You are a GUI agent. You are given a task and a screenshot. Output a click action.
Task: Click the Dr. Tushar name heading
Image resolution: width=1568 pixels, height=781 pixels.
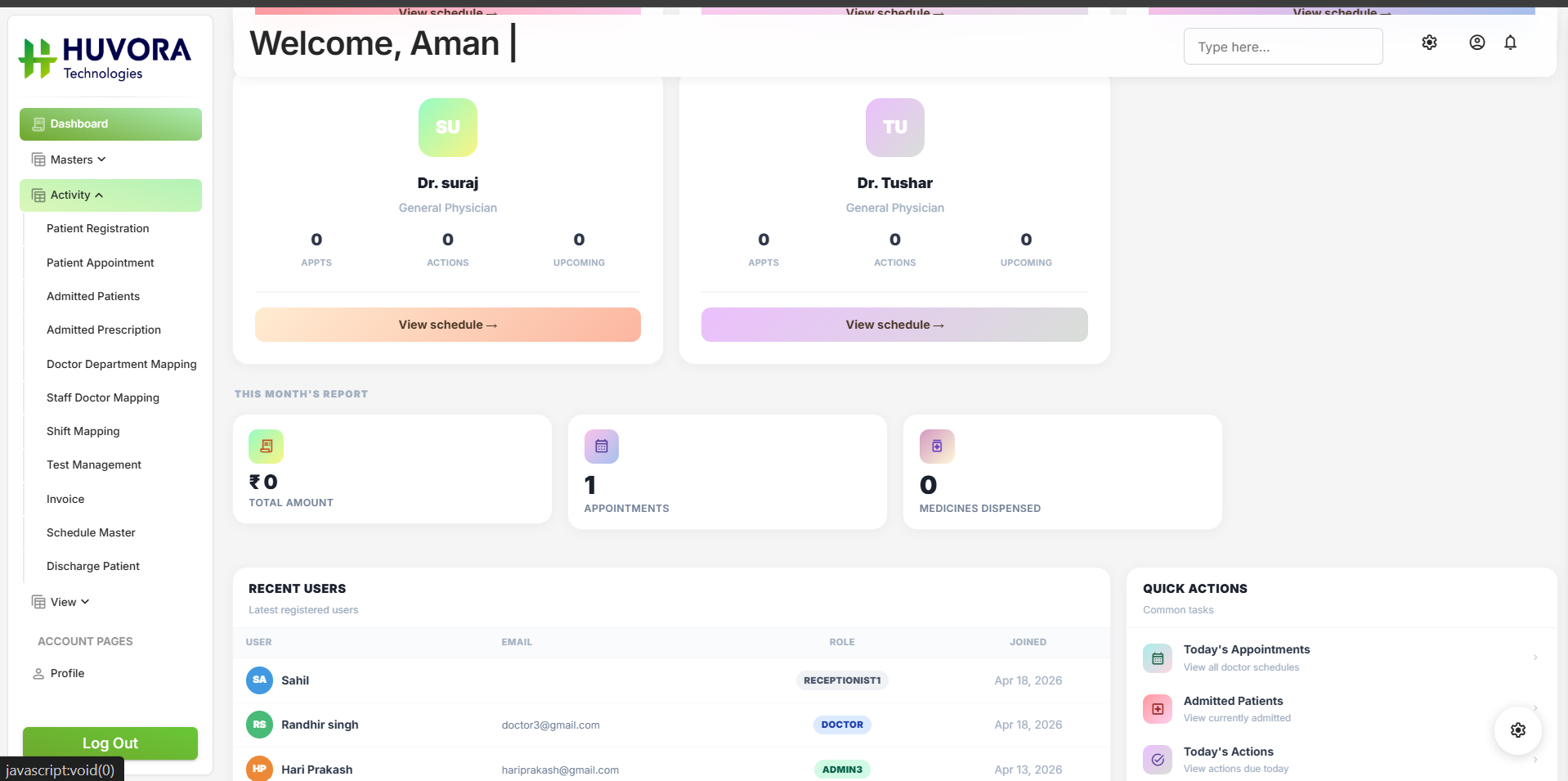click(895, 183)
